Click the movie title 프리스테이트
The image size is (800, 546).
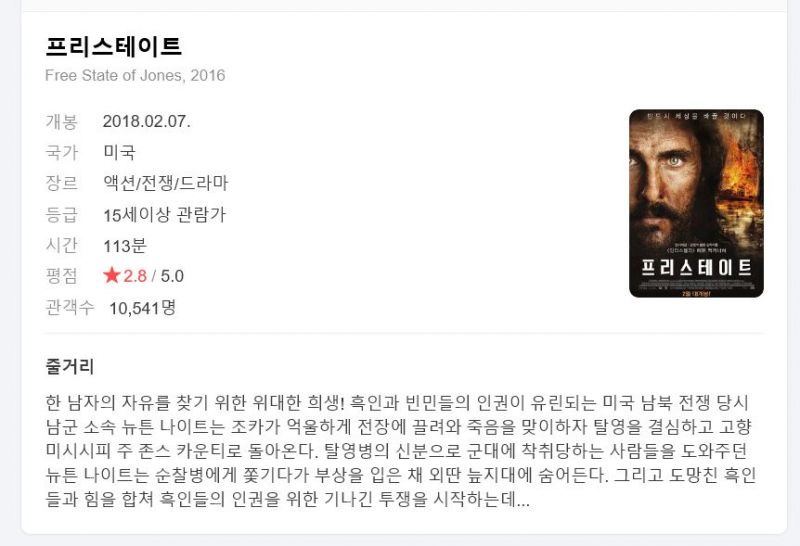[113, 46]
